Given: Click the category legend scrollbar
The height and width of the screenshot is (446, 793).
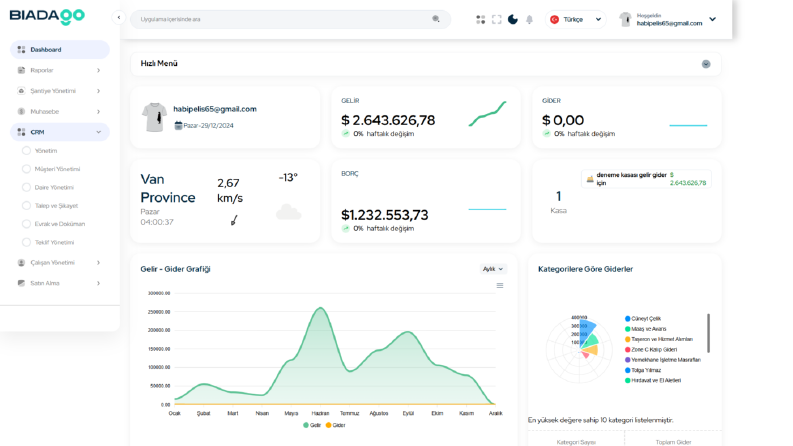Looking at the screenshot, I should click(709, 333).
